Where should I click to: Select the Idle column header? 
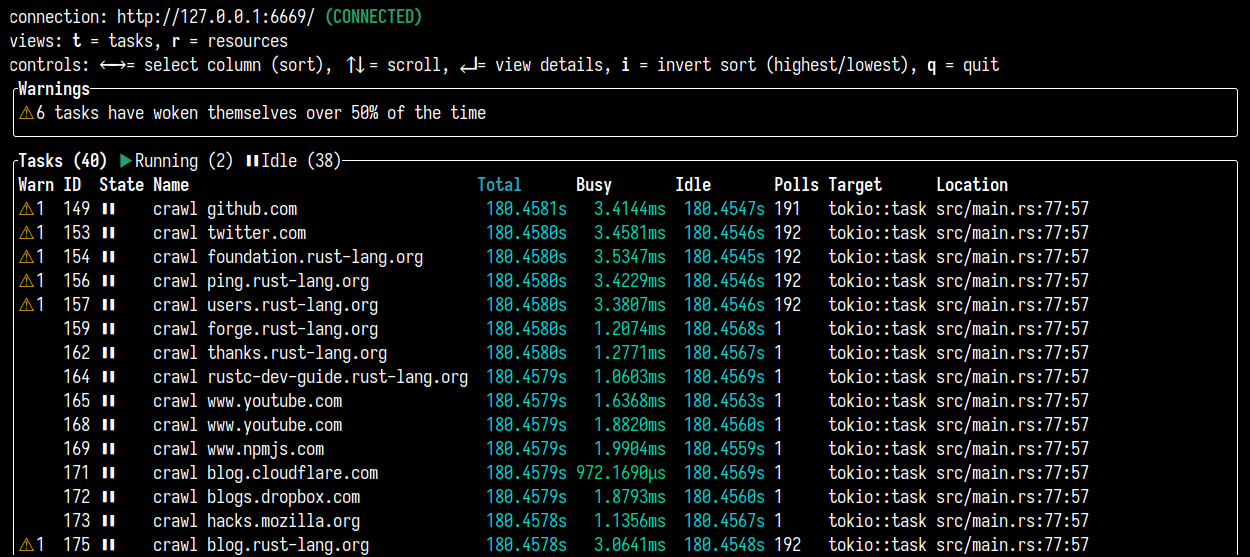pyautogui.click(x=693, y=185)
